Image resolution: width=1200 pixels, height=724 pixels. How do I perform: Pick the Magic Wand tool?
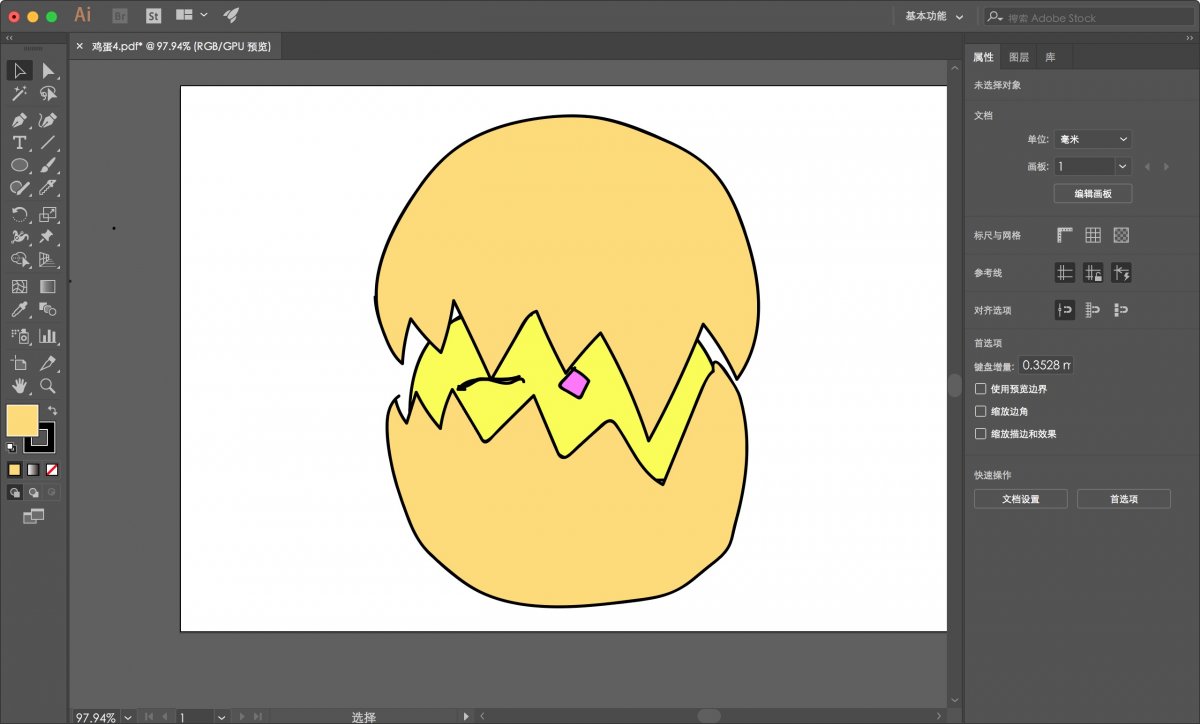click(19, 94)
